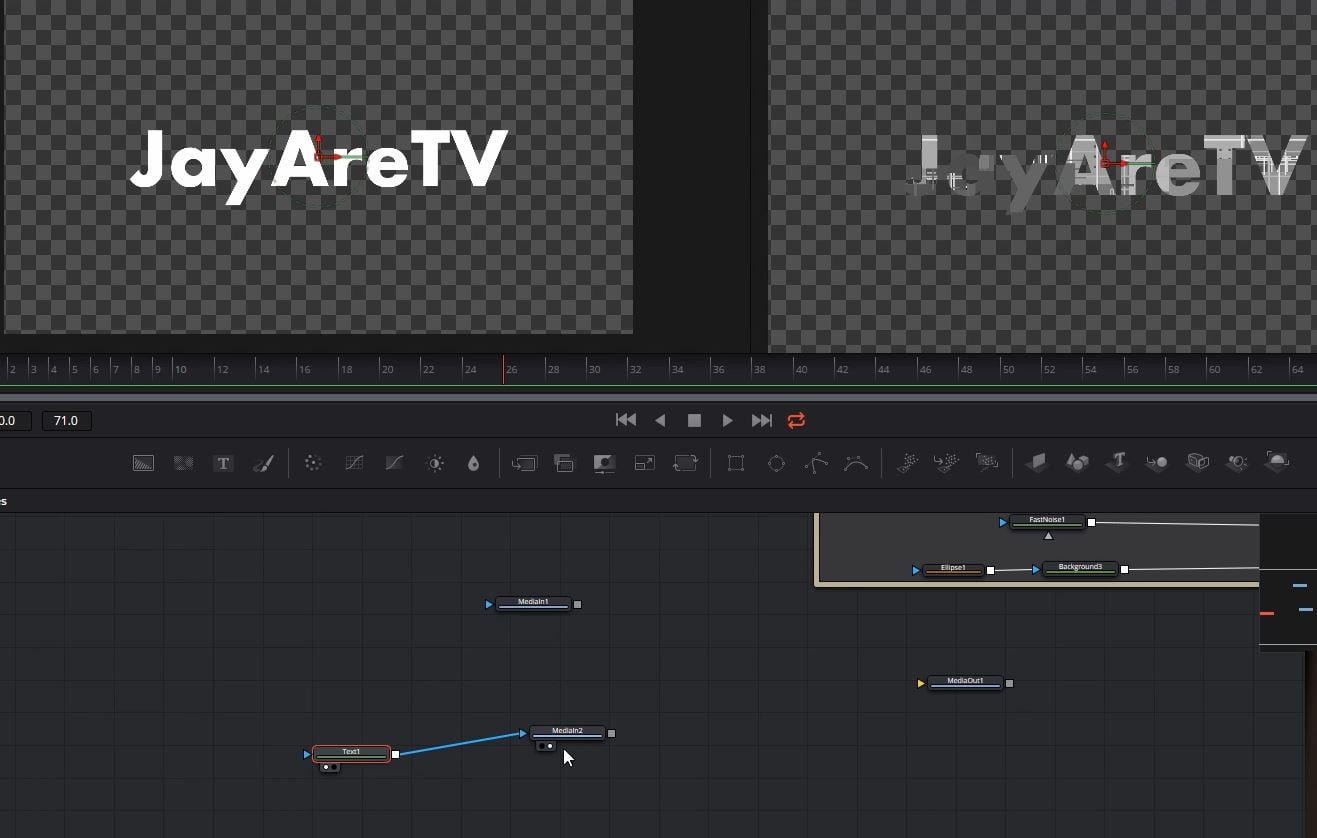Jump to the first frame

[626, 420]
